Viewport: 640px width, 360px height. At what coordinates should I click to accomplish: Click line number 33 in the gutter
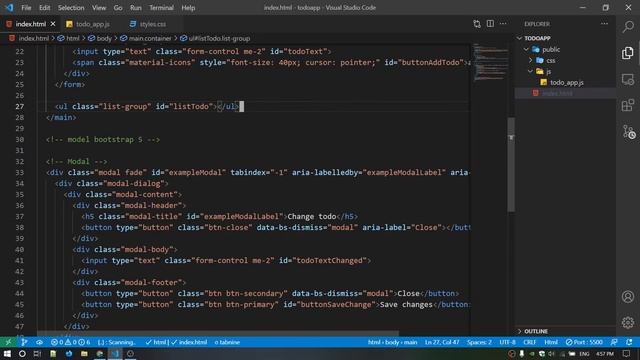tap(19, 172)
